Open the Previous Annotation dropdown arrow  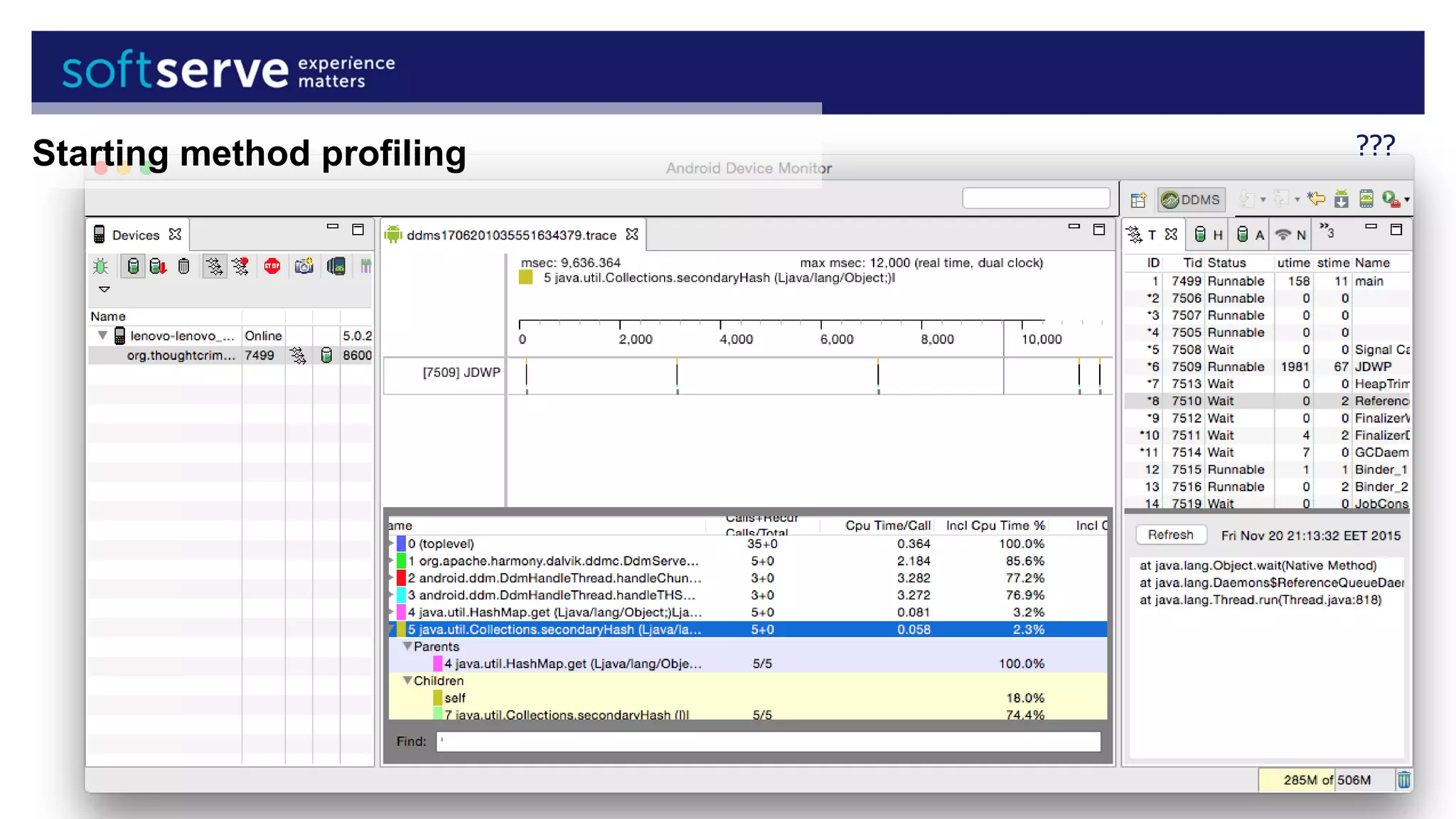pos(1297,200)
